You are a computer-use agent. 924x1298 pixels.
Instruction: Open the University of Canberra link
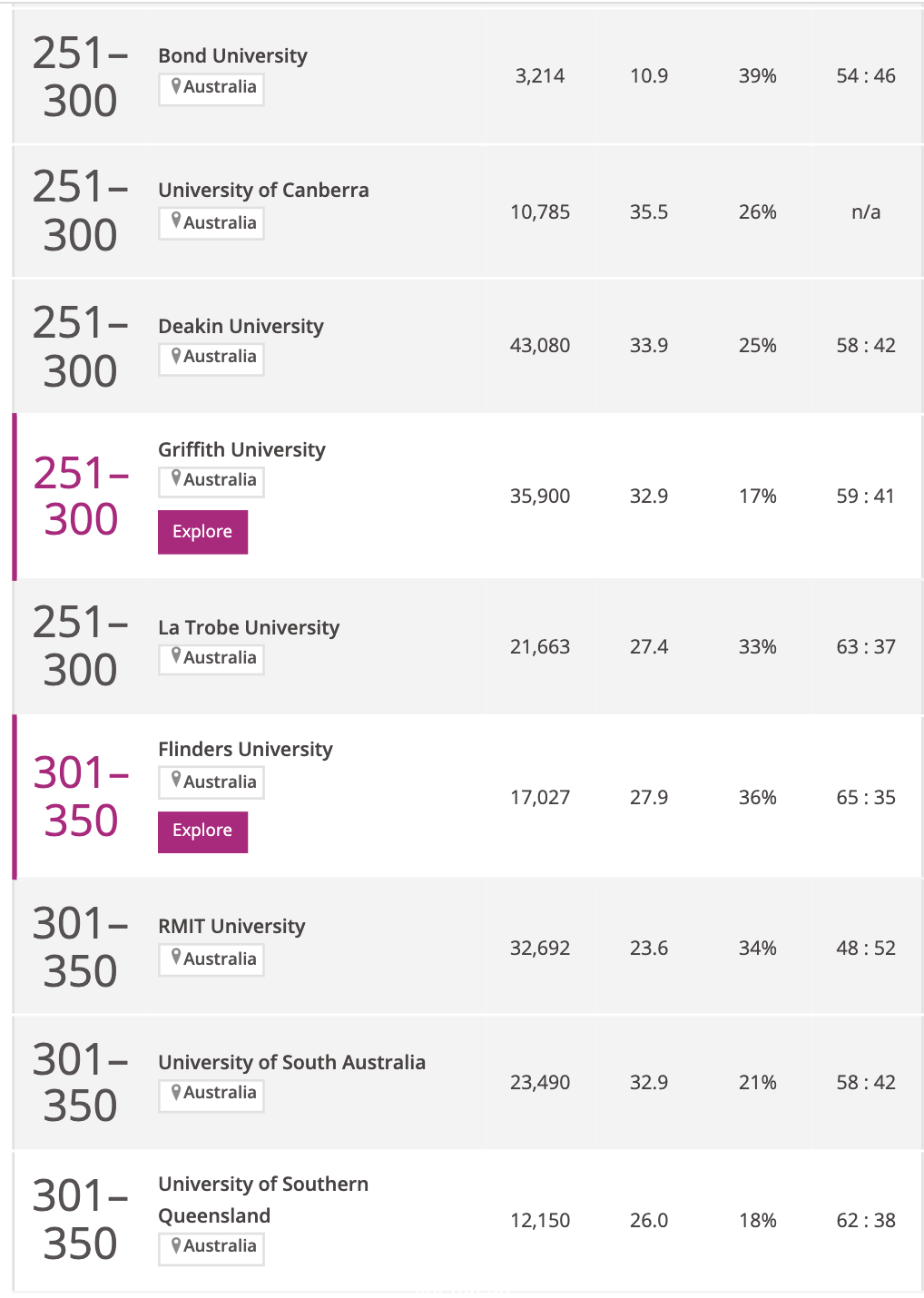tap(263, 191)
